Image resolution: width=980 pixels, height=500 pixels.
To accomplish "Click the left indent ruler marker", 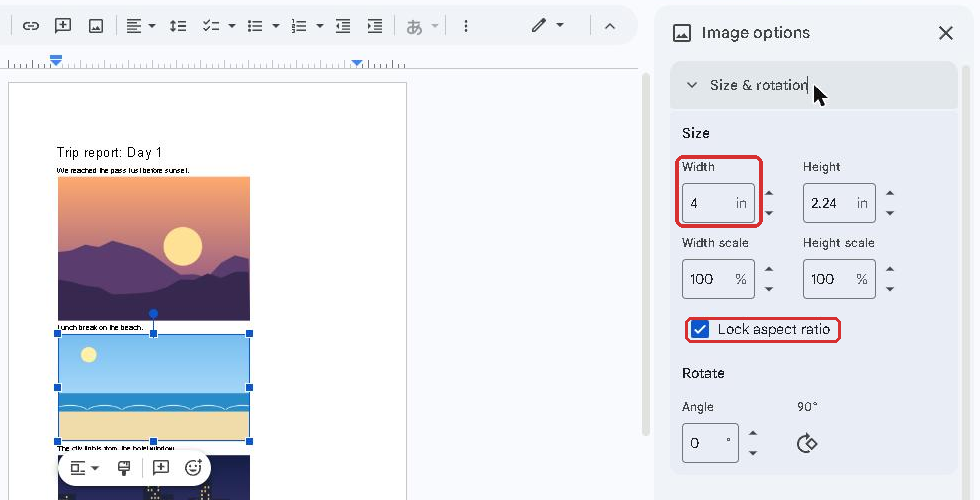I will pos(56,61).
